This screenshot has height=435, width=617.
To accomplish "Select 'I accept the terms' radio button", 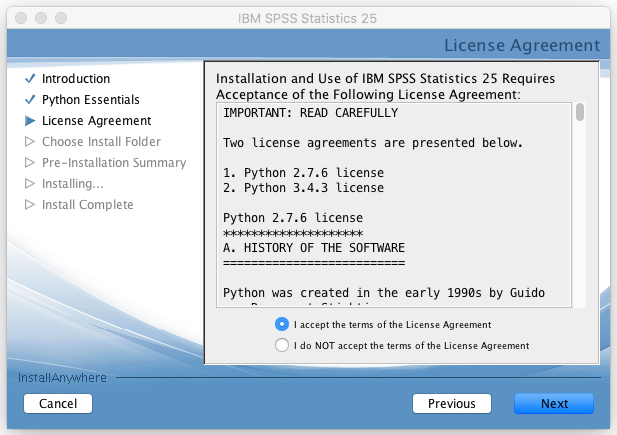I will (282, 324).
